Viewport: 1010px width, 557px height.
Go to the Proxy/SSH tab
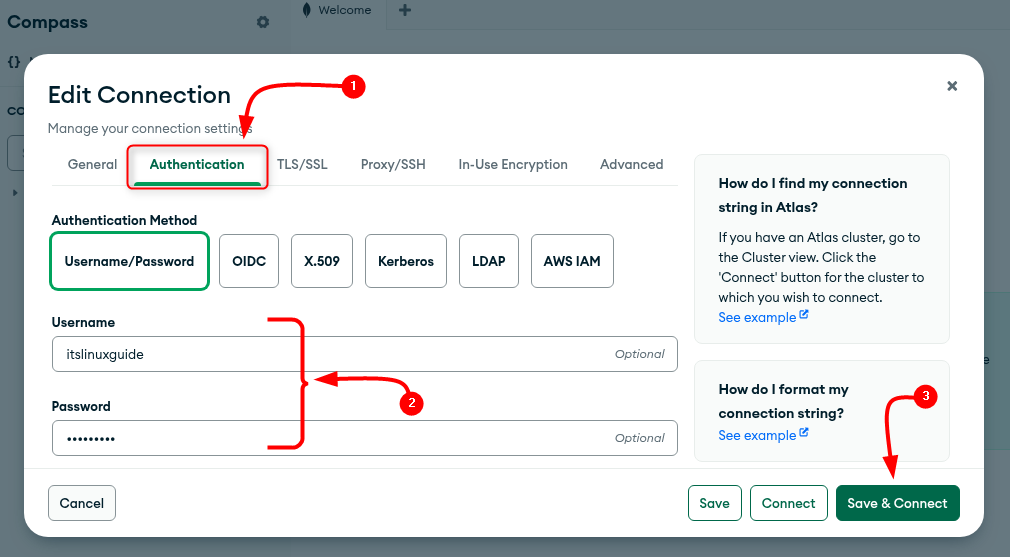tap(393, 164)
